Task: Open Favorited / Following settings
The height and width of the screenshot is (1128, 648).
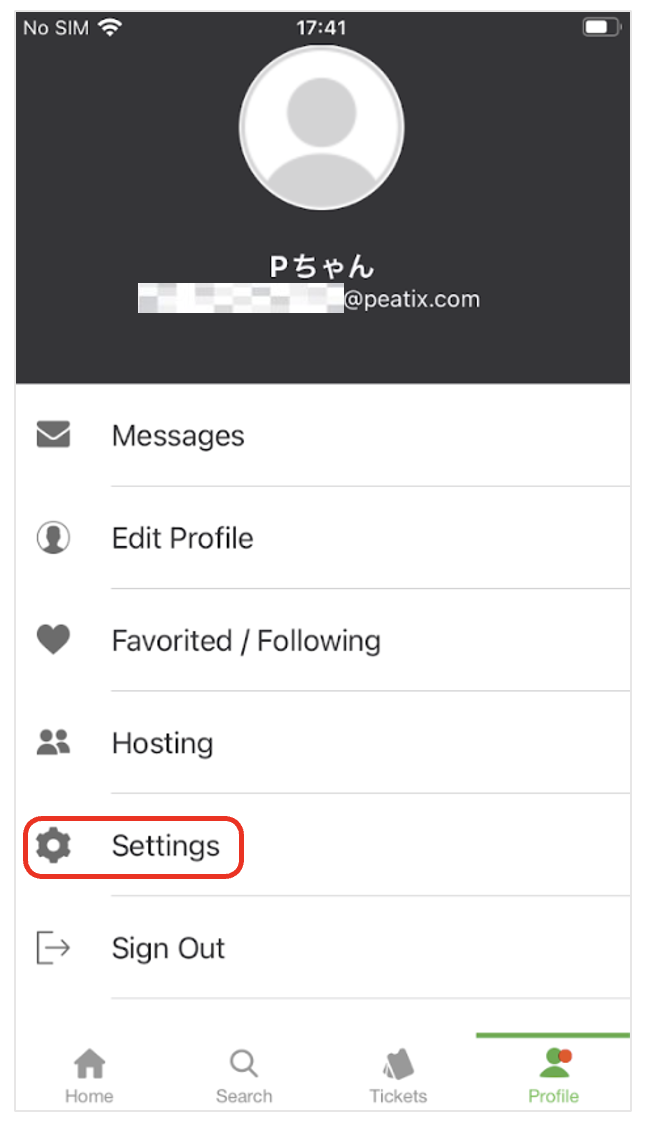Action: 246,640
